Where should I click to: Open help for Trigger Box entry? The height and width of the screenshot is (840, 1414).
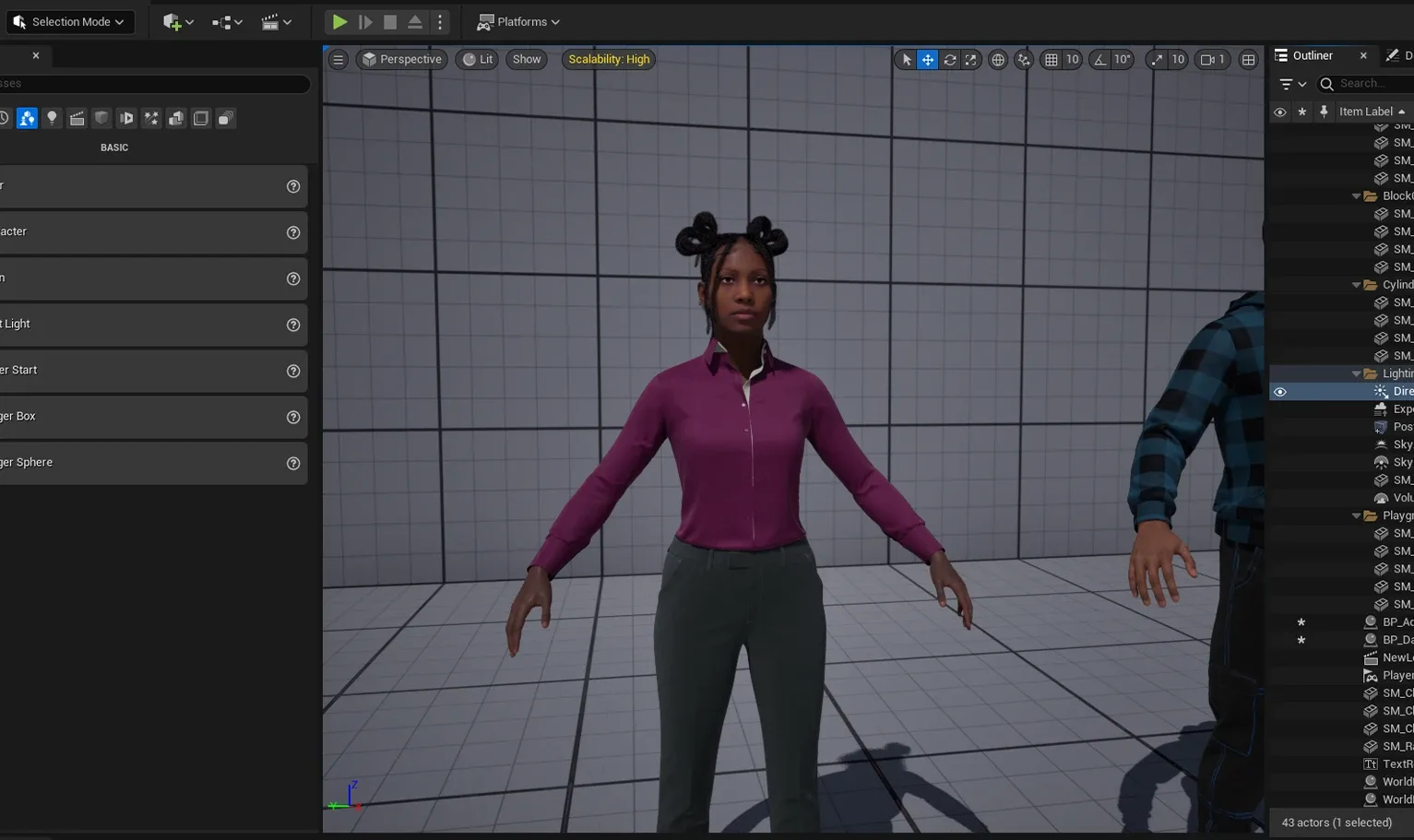tap(293, 417)
